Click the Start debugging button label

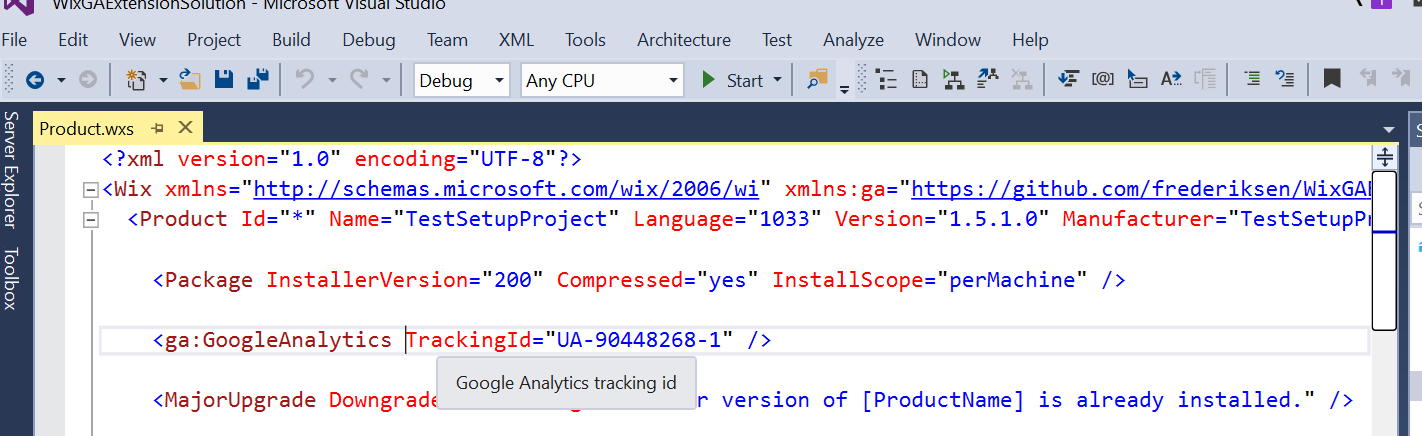pos(745,81)
